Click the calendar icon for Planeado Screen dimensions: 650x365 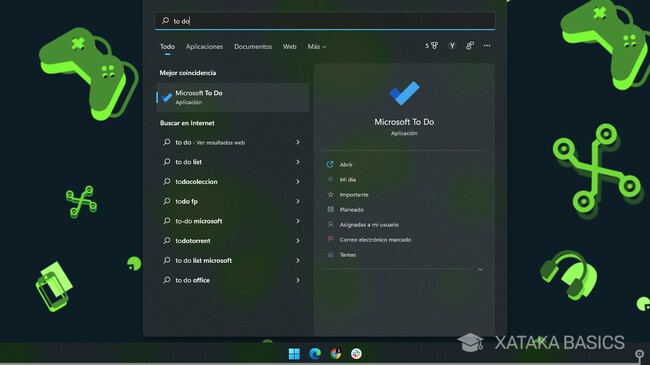tap(330, 209)
